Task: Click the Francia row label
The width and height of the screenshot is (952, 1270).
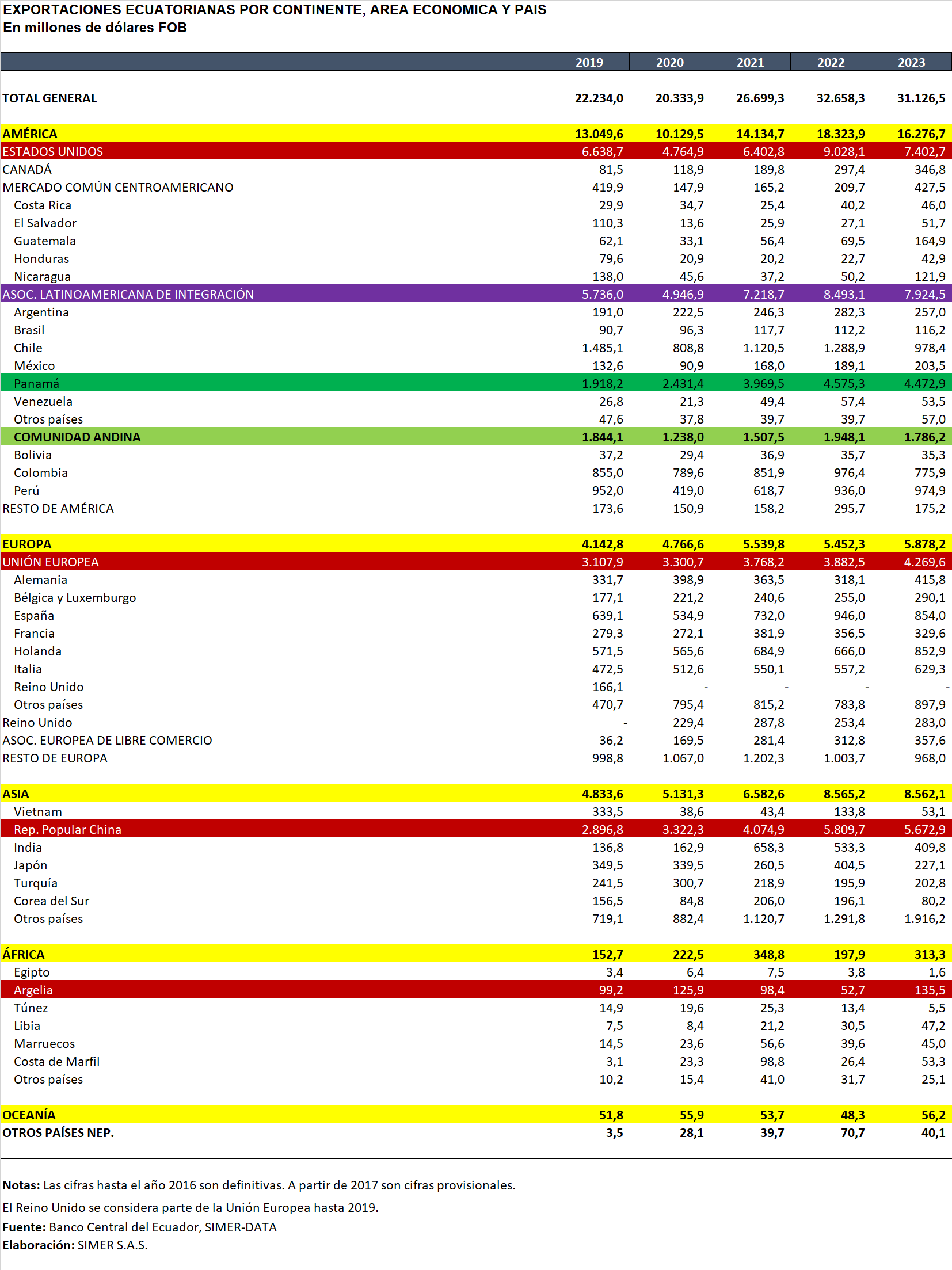Action: pos(34,634)
